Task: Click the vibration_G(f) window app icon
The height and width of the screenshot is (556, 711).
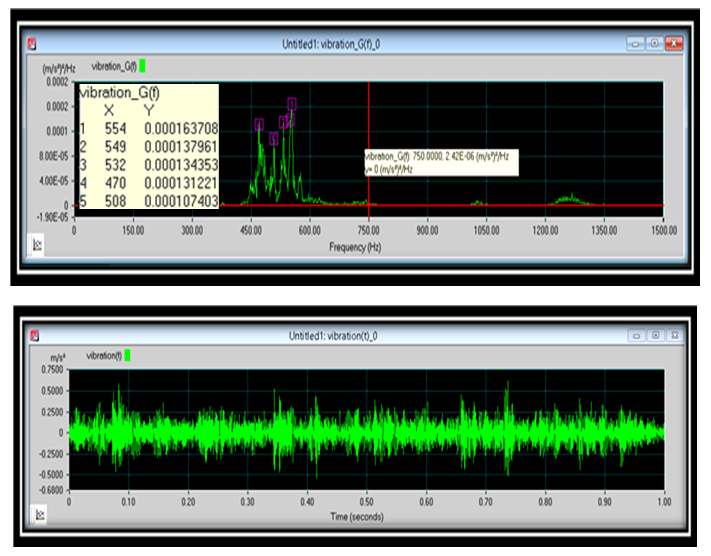Action: tap(32, 45)
